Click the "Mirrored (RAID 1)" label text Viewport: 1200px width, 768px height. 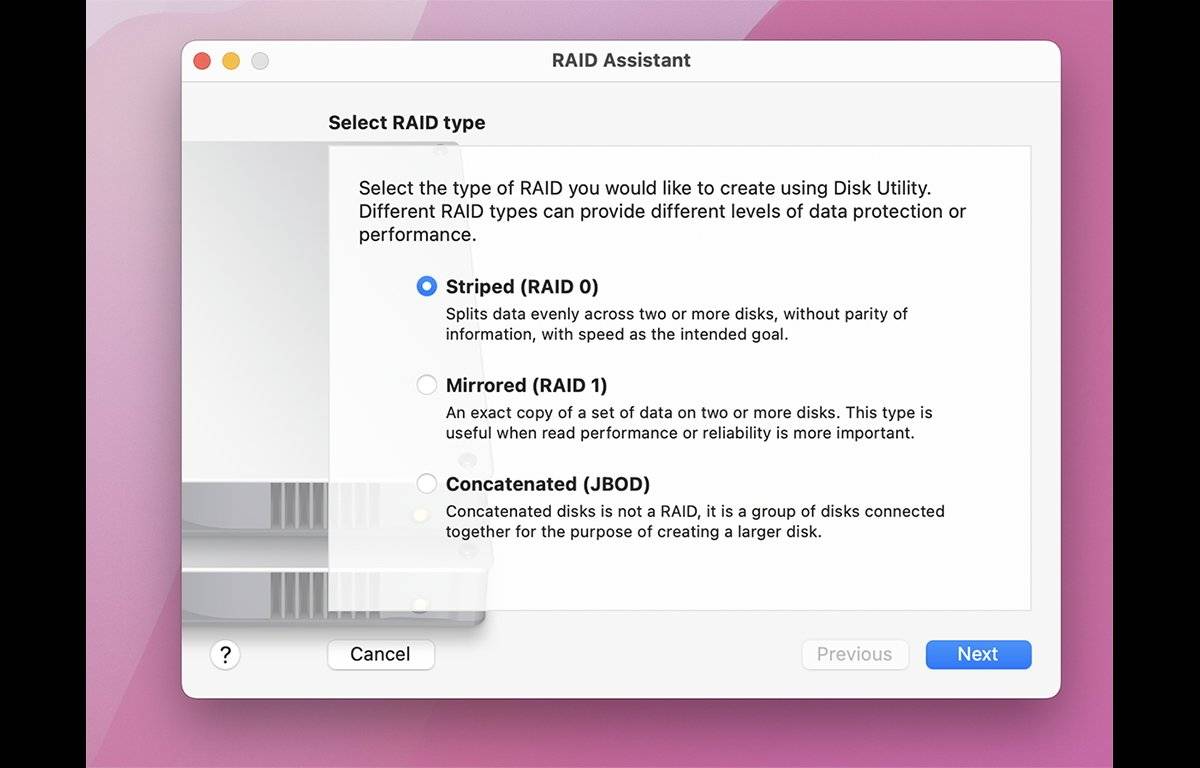click(526, 385)
